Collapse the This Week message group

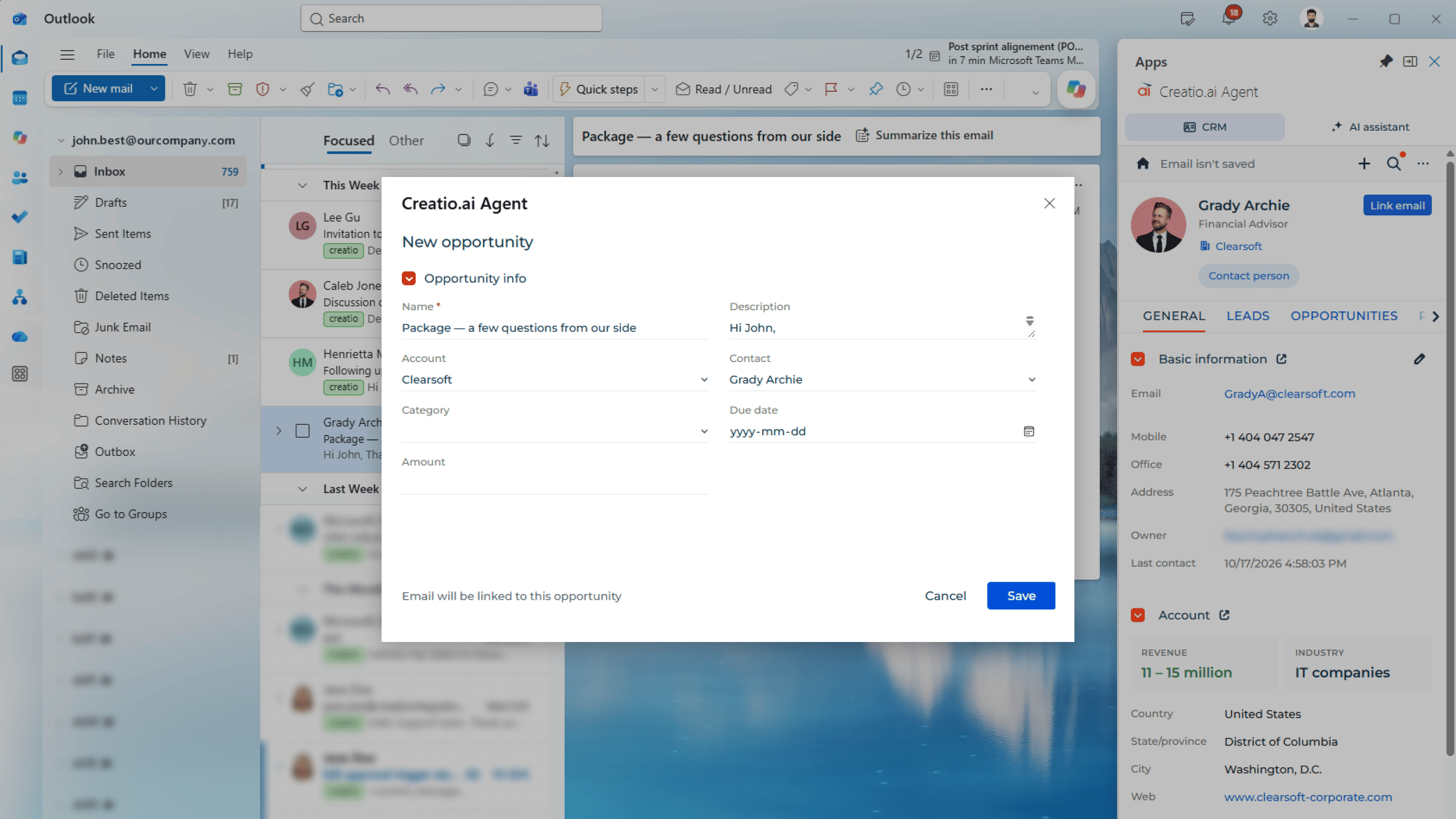tap(302, 186)
